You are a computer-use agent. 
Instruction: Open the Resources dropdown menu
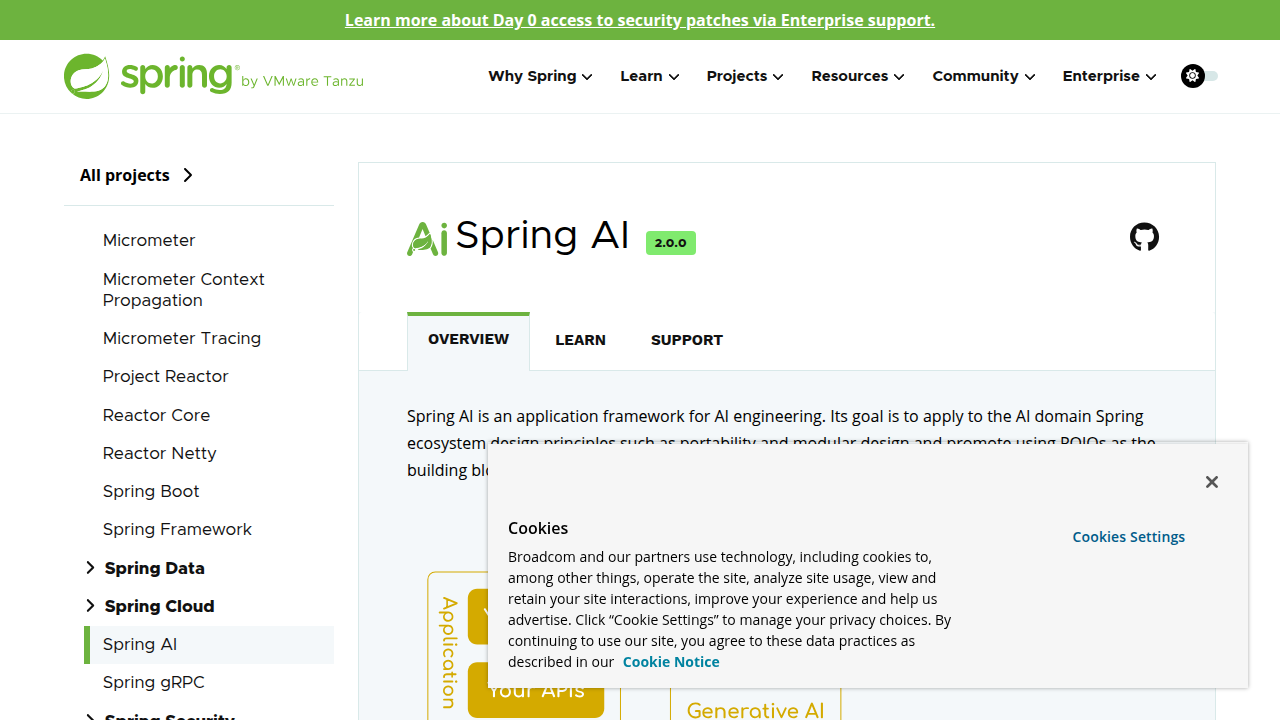[x=858, y=76]
